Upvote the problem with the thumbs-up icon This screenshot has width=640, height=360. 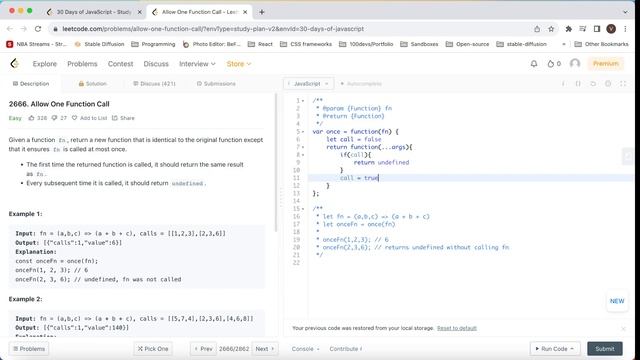coord(31,118)
